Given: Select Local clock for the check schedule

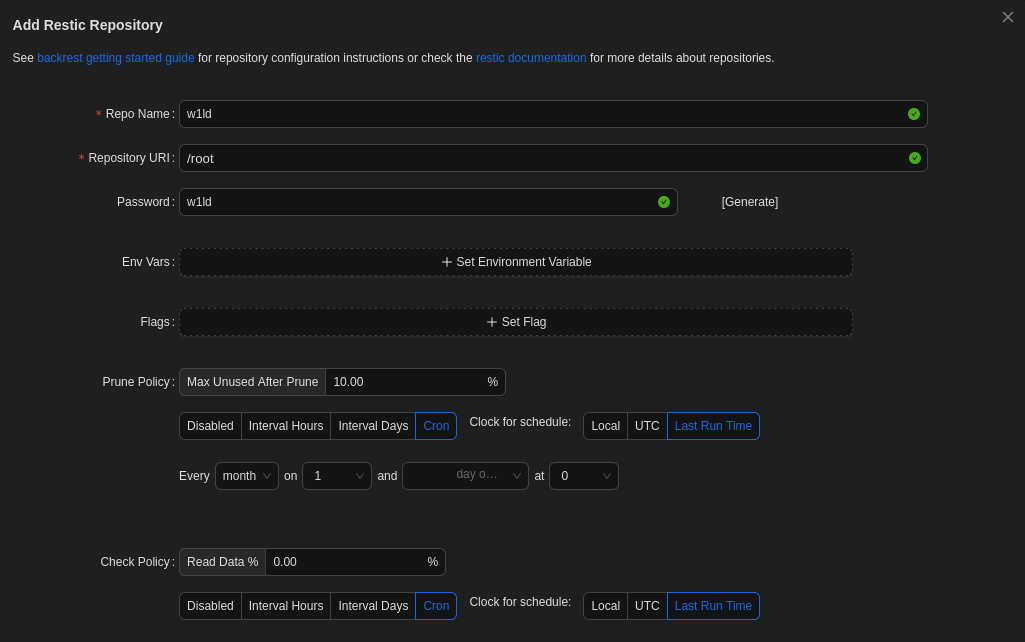Looking at the screenshot, I should click(x=605, y=605).
